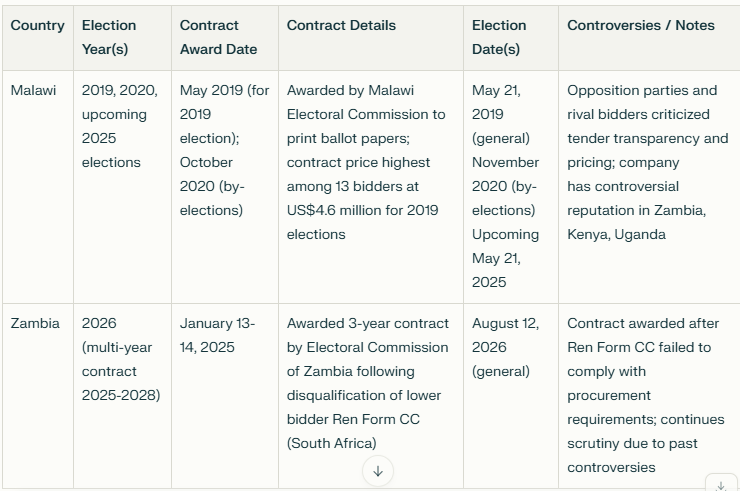This screenshot has width=740, height=491.
Task: Click the circular scroll-down arrow button
Action: coord(378,471)
